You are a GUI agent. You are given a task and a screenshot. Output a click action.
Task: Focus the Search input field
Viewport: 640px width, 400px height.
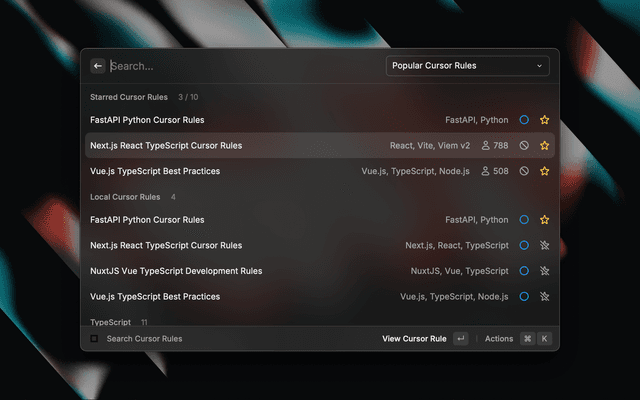[240, 66]
